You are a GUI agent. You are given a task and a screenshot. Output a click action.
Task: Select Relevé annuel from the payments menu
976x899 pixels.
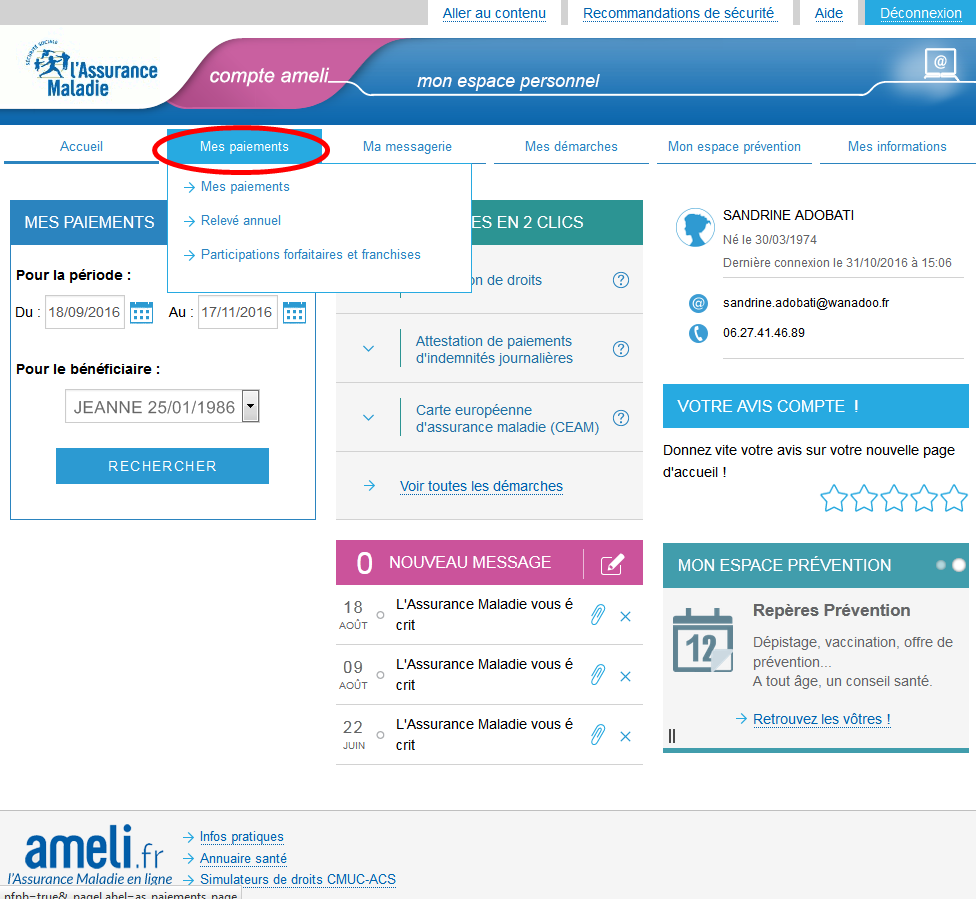240,221
